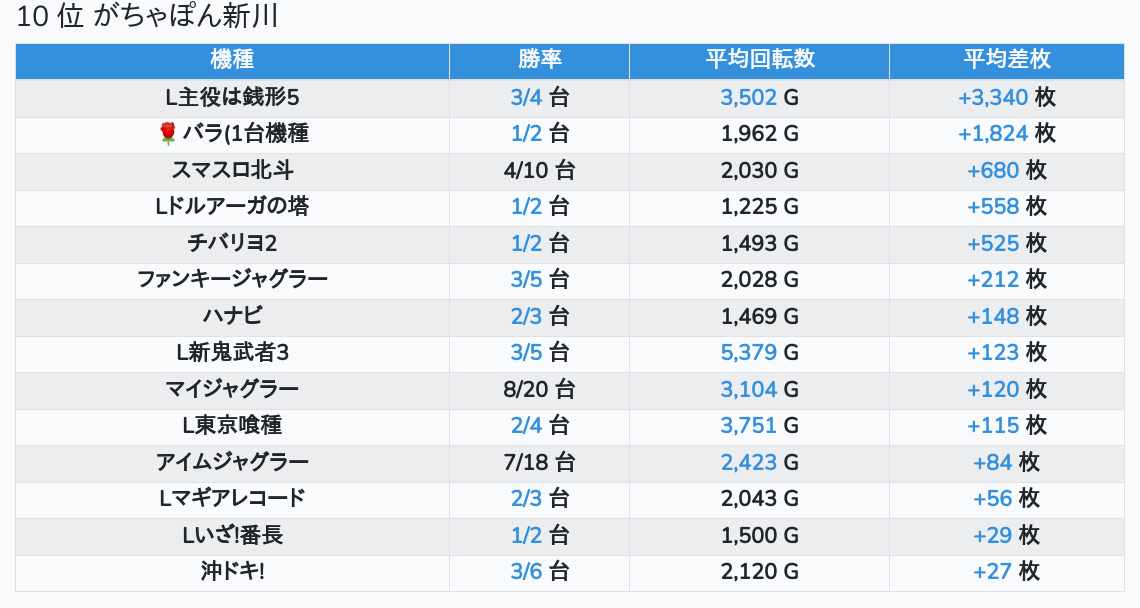Open the アイムジャグラー entry

coord(232,462)
